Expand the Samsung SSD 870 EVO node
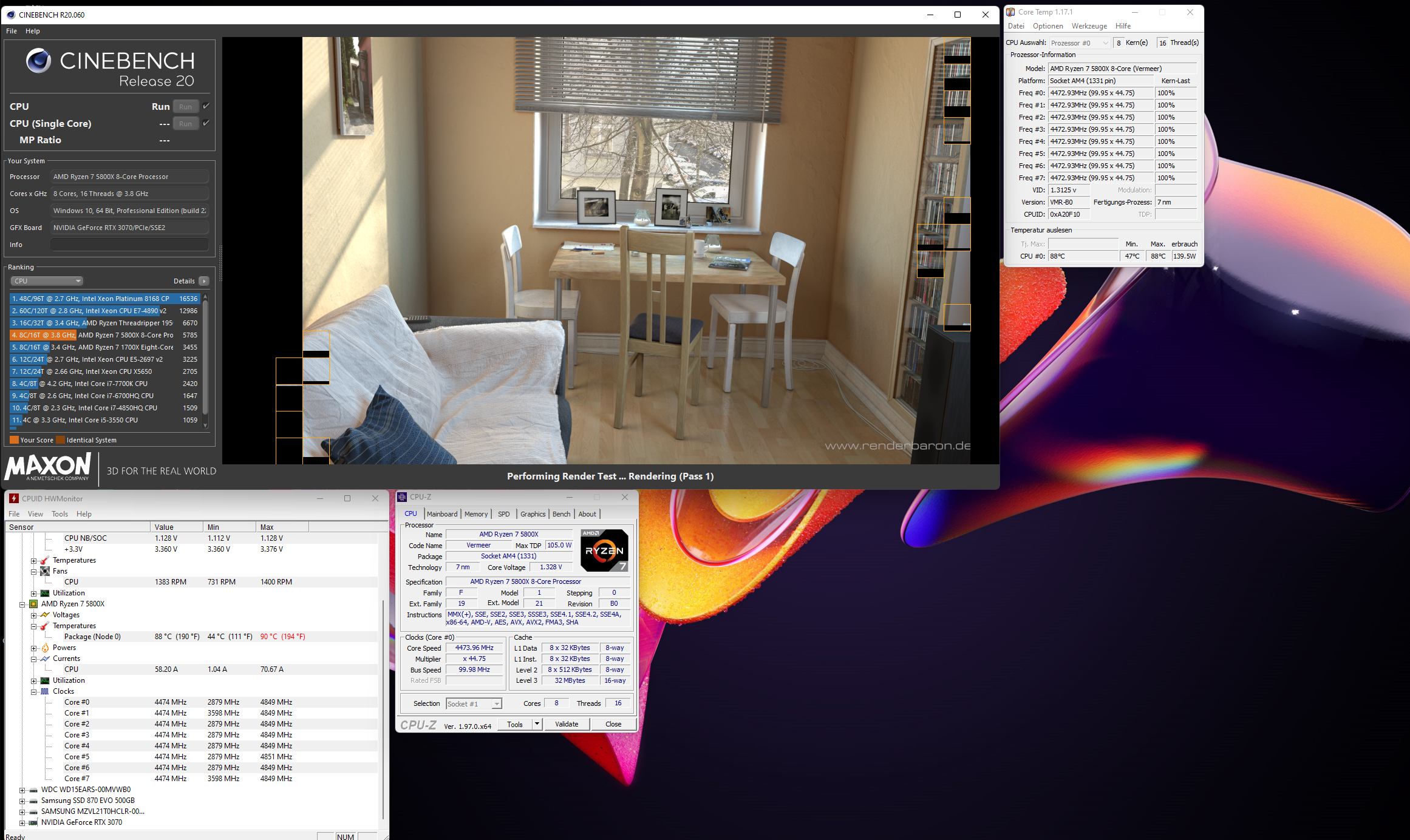This screenshot has height=840, width=1410. (x=22, y=801)
